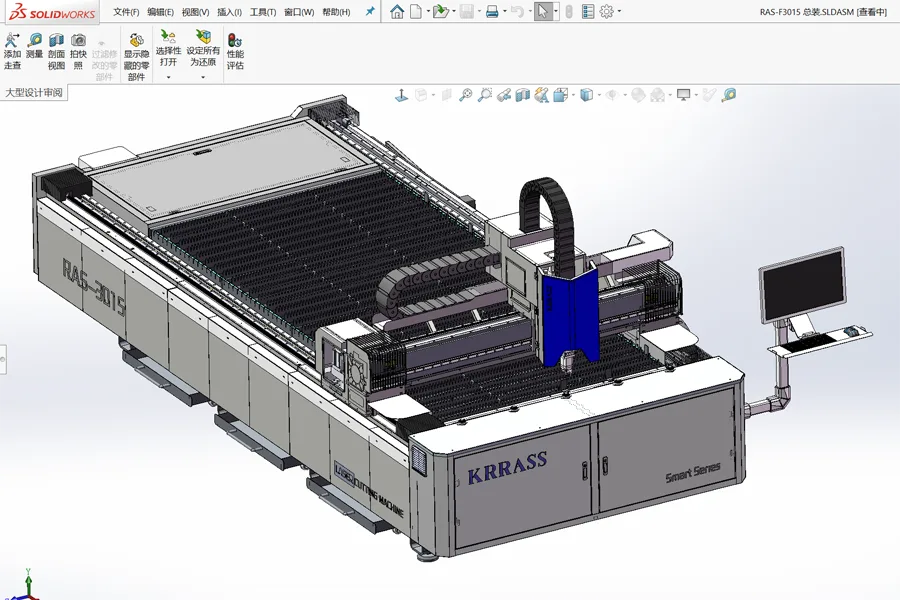Toggle the menu bar pin icon
The height and width of the screenshot is (600, 900).
370,11
